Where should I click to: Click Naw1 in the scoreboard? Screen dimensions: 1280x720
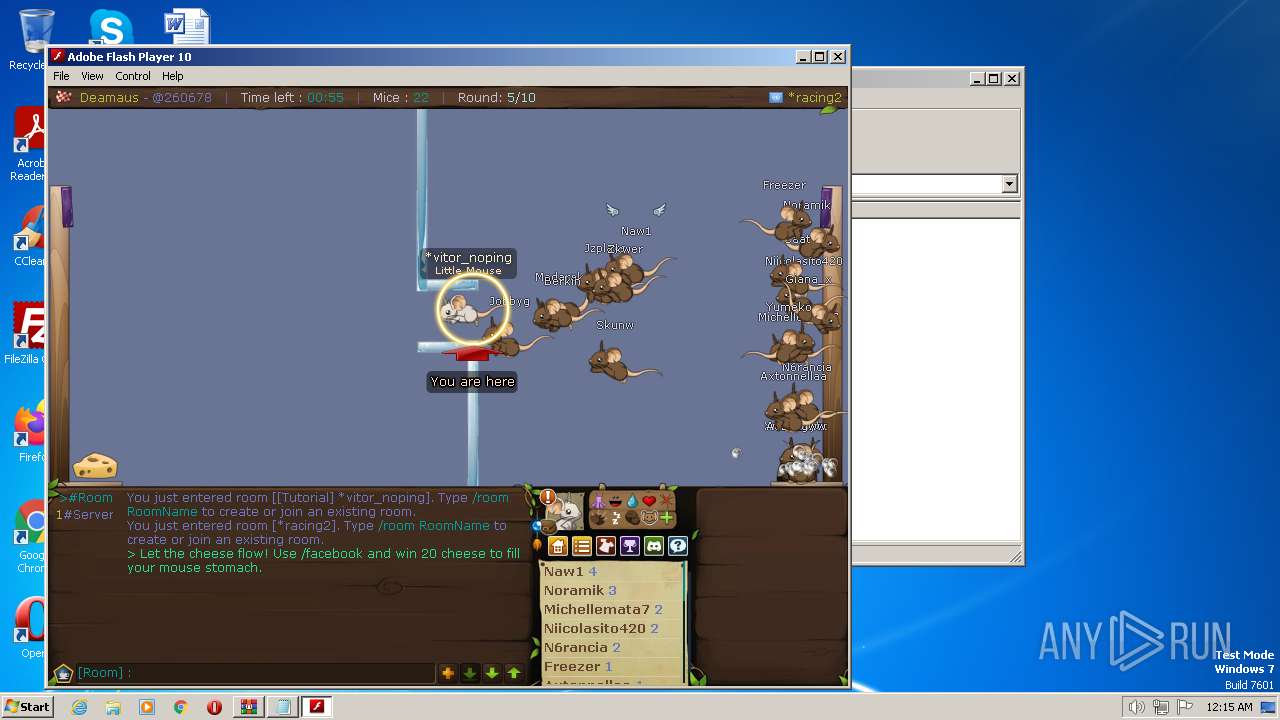pyautogui.click(x=563, y=571)
